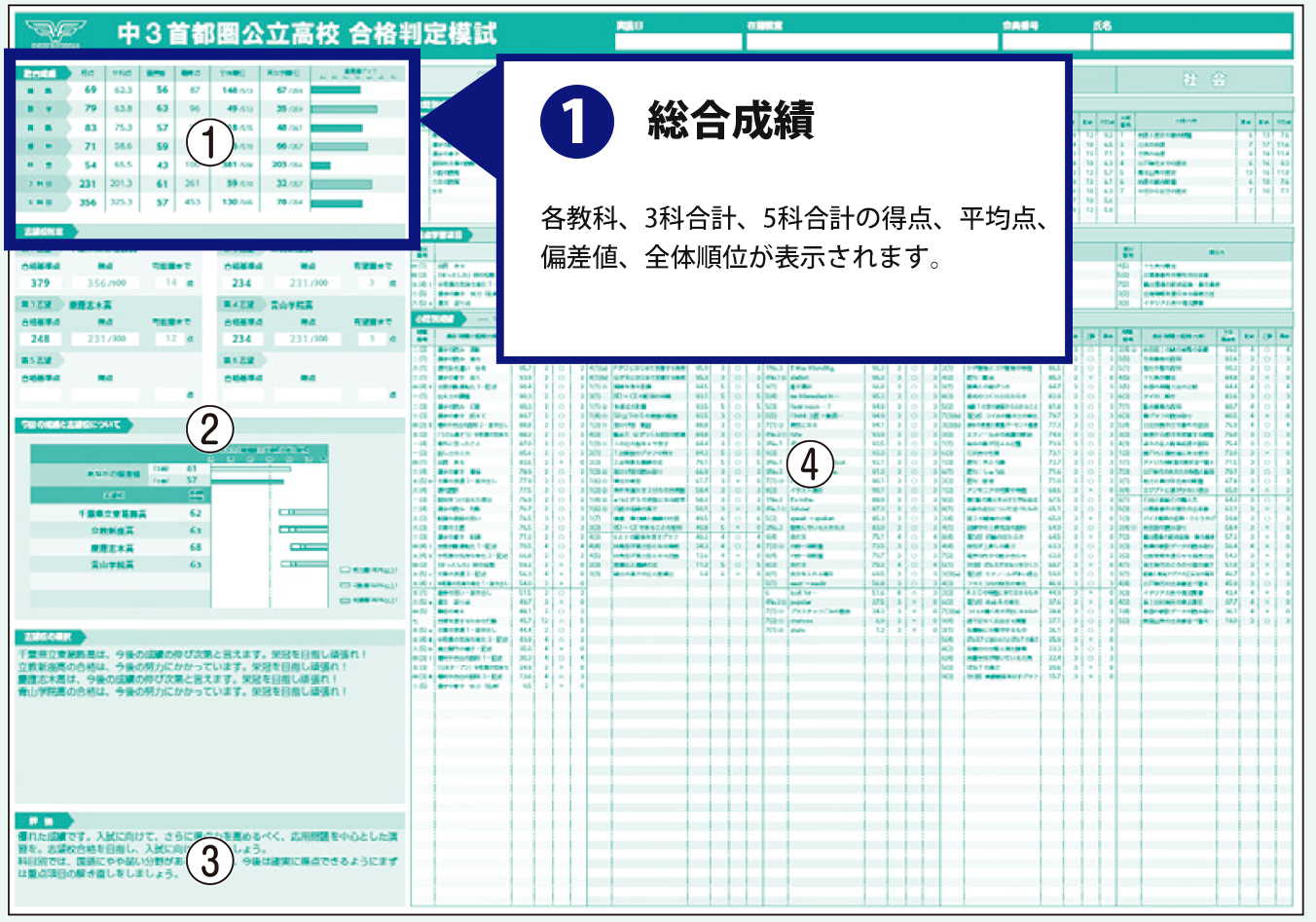1316x922 pixels.
Task: Click the circled number 1 marker
Action: [208, 143]
